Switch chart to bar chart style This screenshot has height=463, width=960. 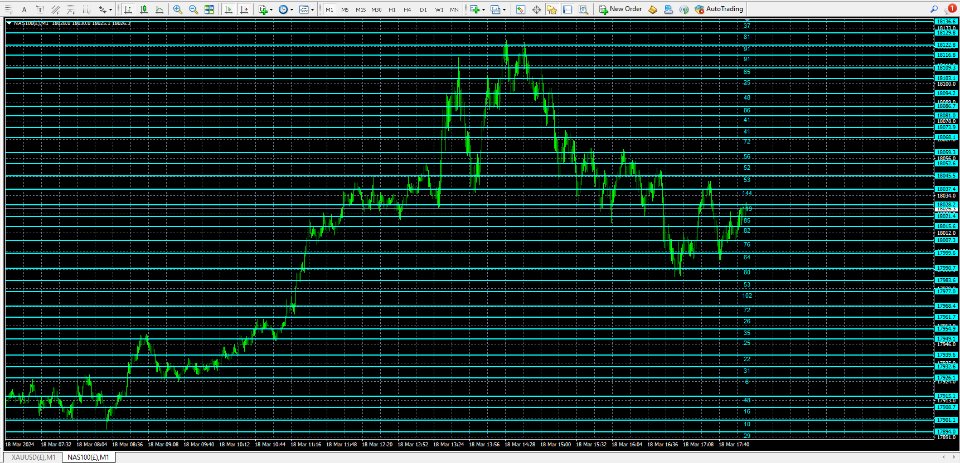(x=128, y=9)
